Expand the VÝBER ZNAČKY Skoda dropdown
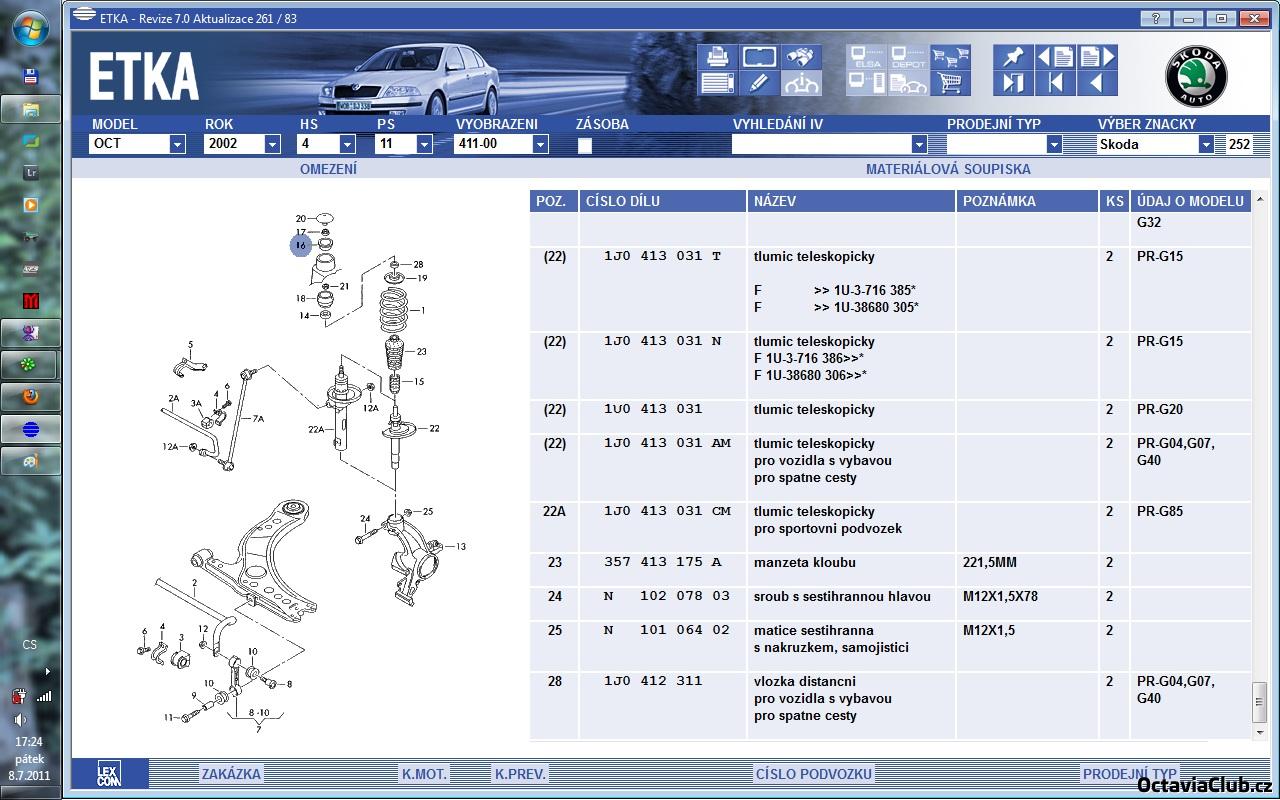 click(1206, 144)
